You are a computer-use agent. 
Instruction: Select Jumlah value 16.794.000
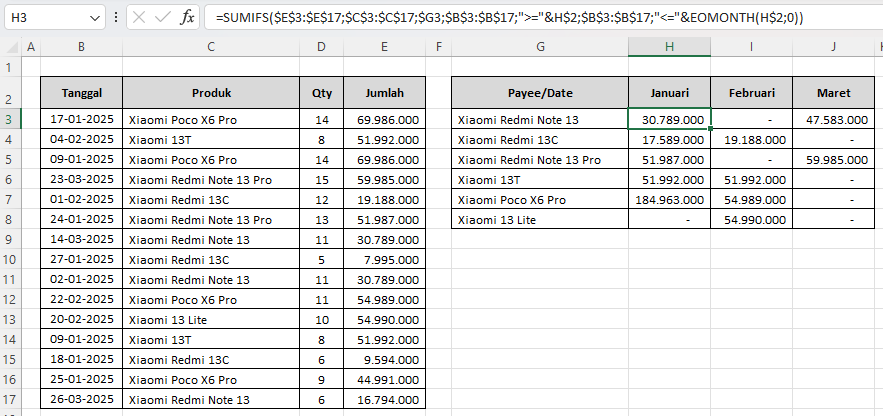(384, 400)
